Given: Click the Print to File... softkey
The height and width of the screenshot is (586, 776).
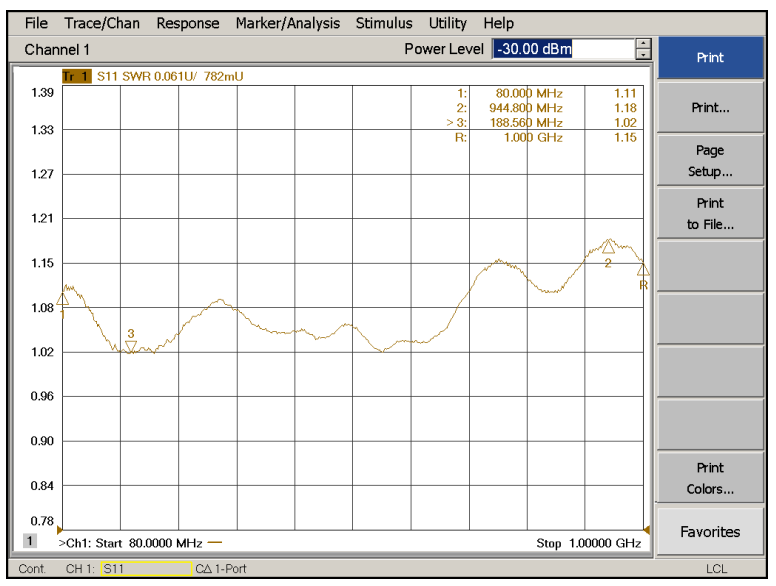Looking at the screenshot, I should tap(710, 214).
